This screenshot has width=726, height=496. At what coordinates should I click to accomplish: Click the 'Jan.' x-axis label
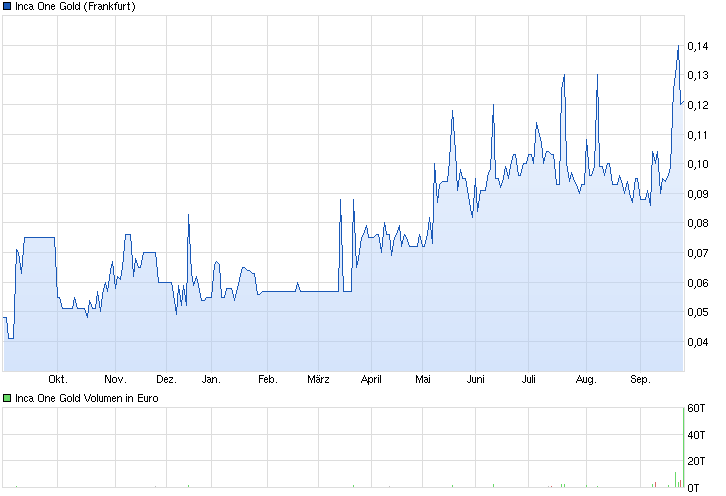tap(211, 380)
